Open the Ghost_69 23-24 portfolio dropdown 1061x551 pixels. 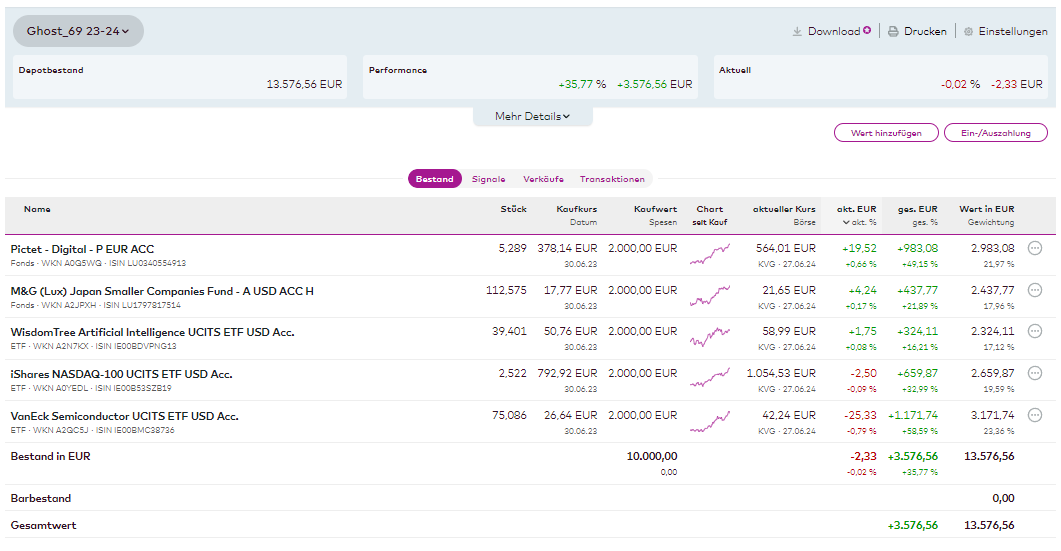pyautogui.click(x=78, y=31)
